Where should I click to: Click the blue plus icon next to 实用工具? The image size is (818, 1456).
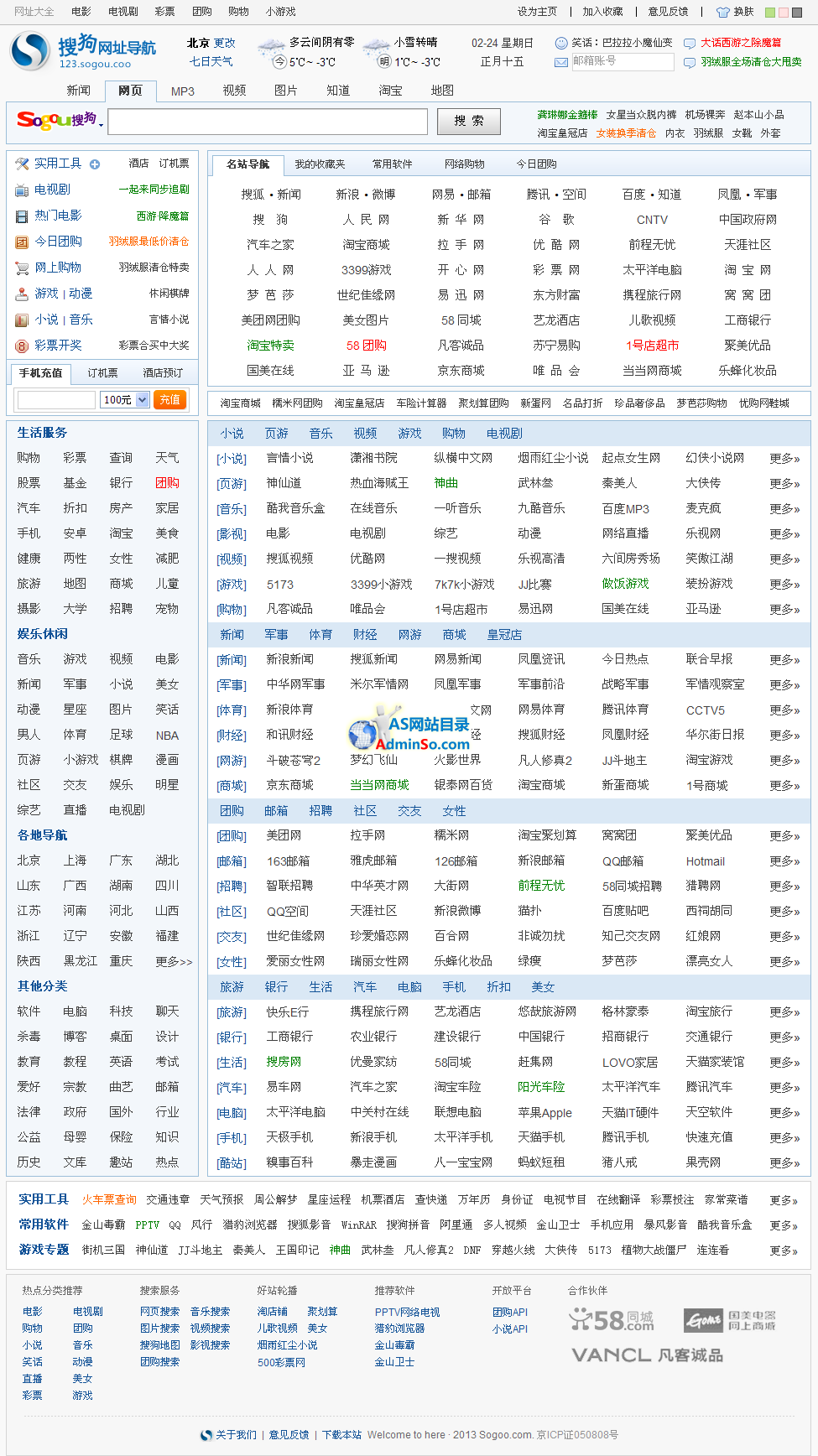point(95,164)
